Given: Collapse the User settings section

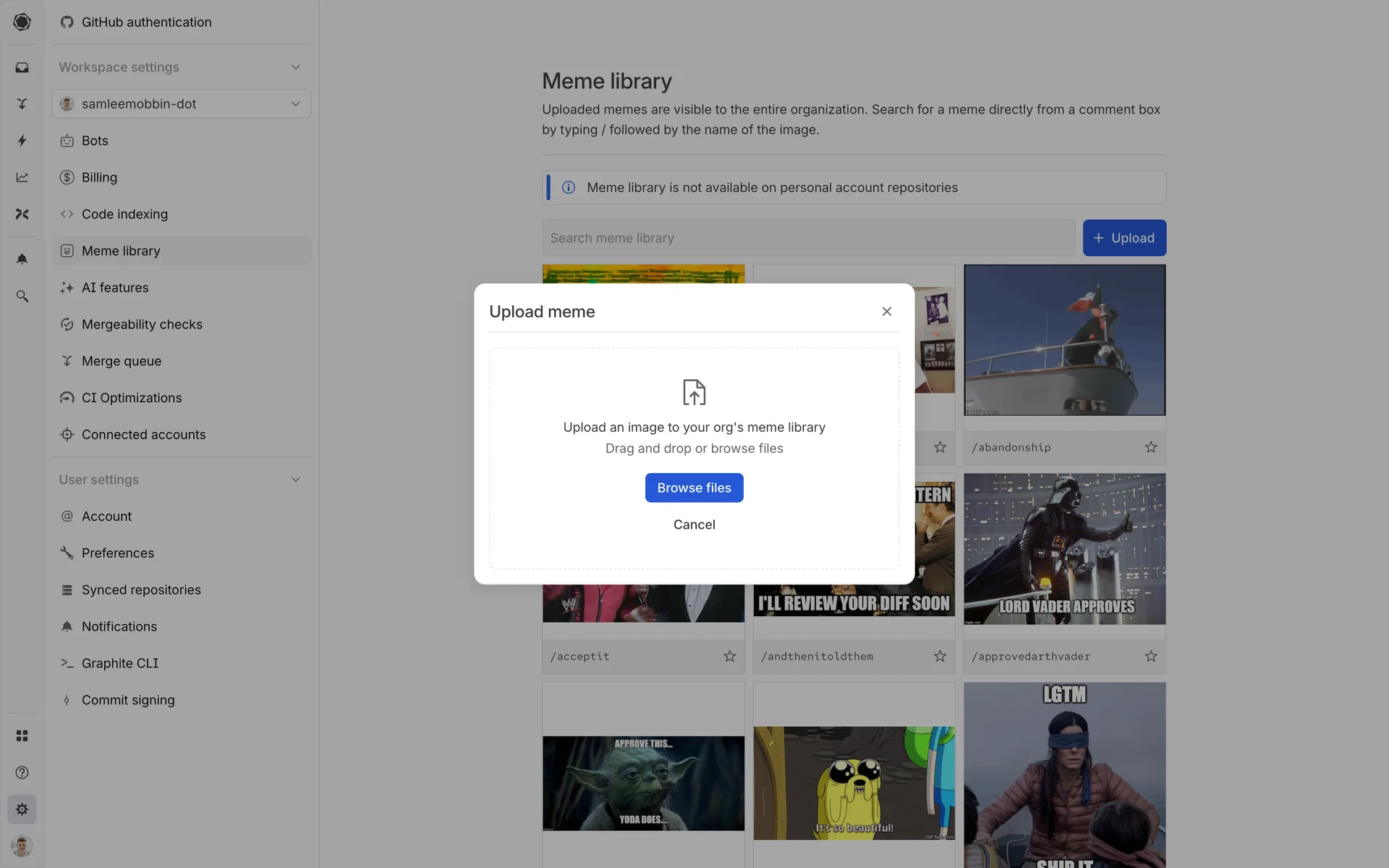Looking at the screenshot, I should point(295,480).
